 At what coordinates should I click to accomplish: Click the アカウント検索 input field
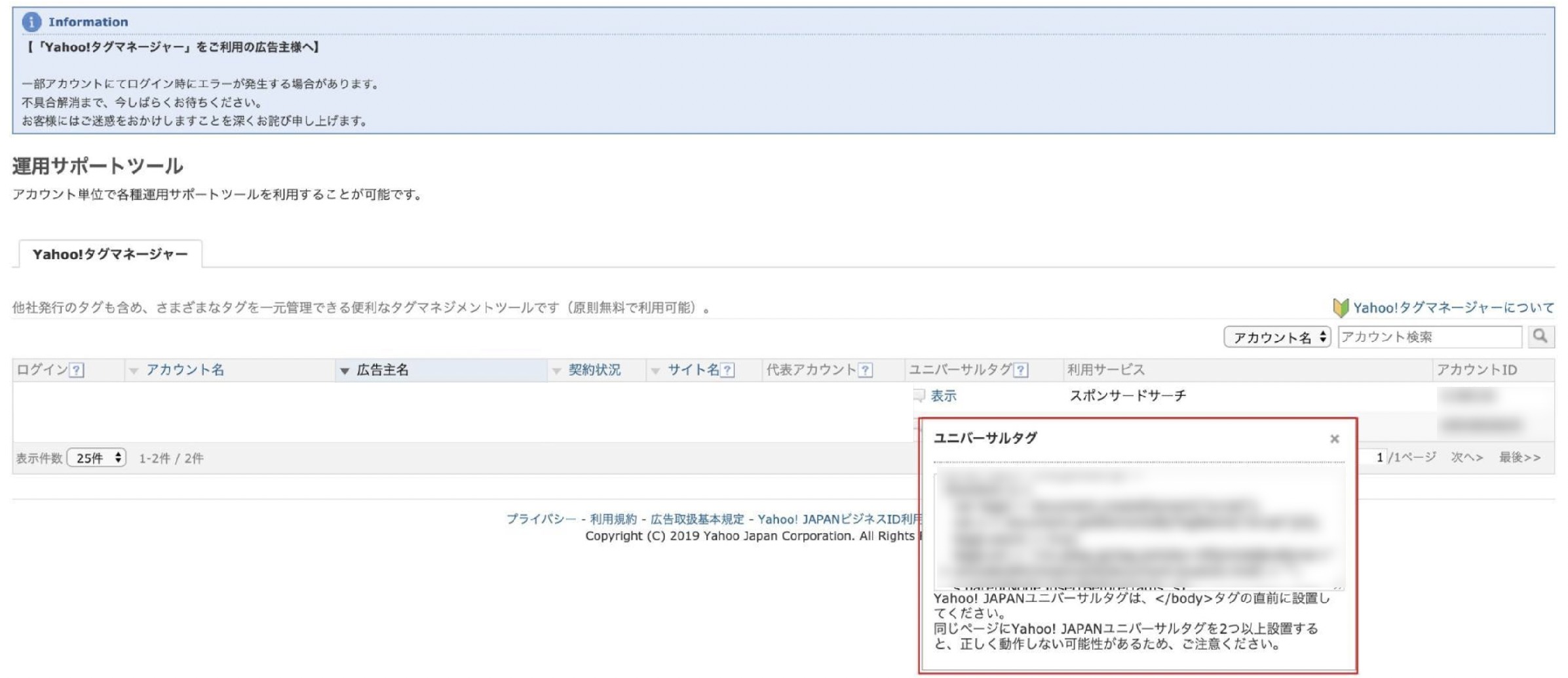pos(1430,337)
